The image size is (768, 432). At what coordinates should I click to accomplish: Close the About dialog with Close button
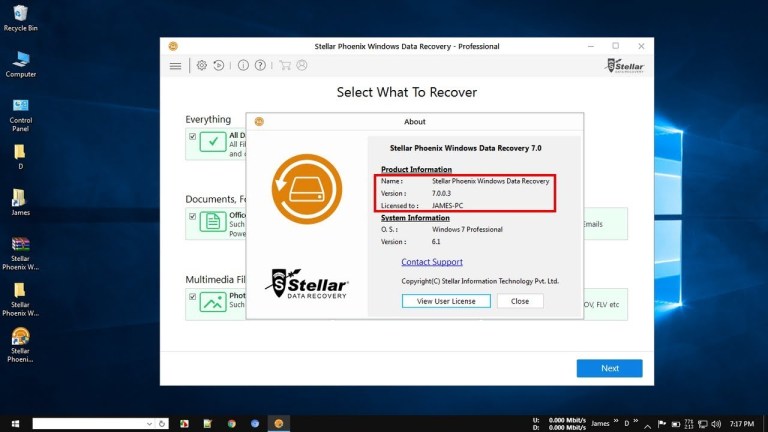(520, 301)
